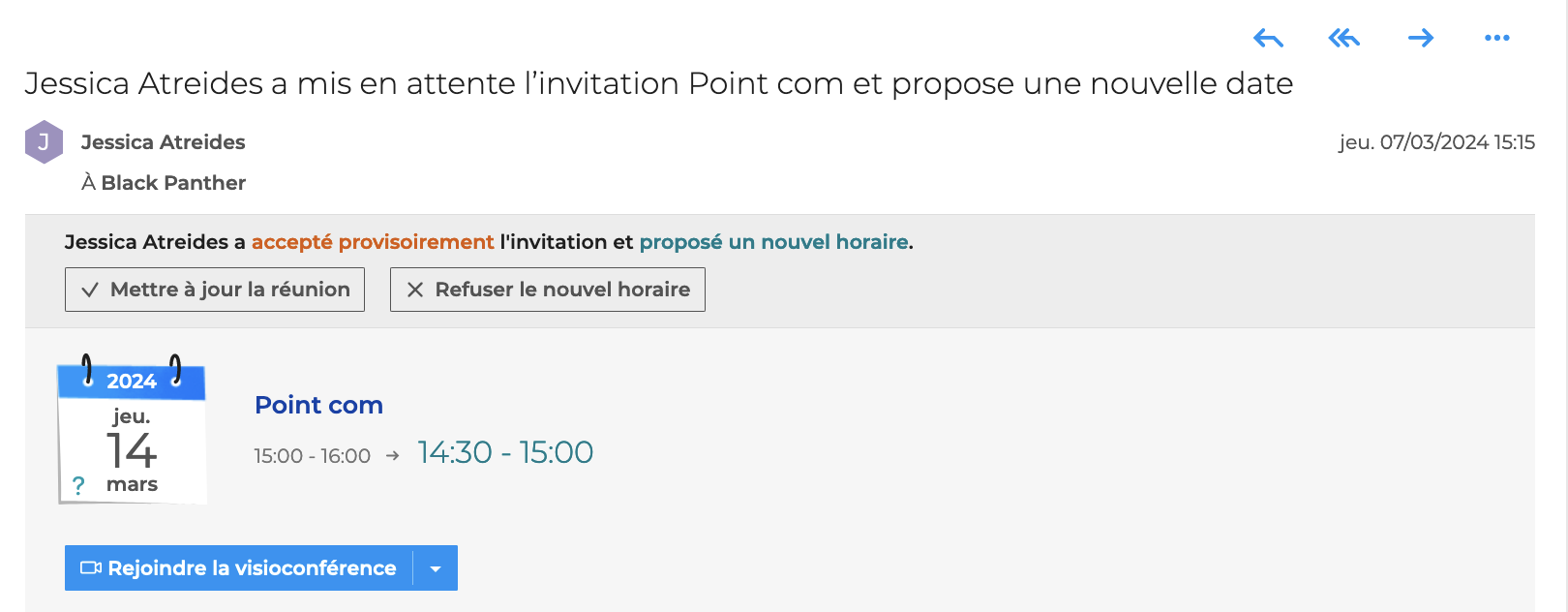Expand the visioconférence dropdown arrow
The image size is (1568, 612).
pyautogui.click(x=436, y=568)
